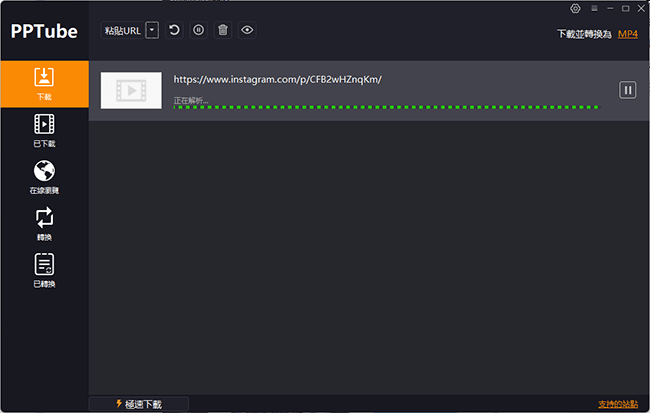Open the hamburger menu in title bar
Image resolution: width=650 pixels, height=413 pixels.
[x=592, y=8]
